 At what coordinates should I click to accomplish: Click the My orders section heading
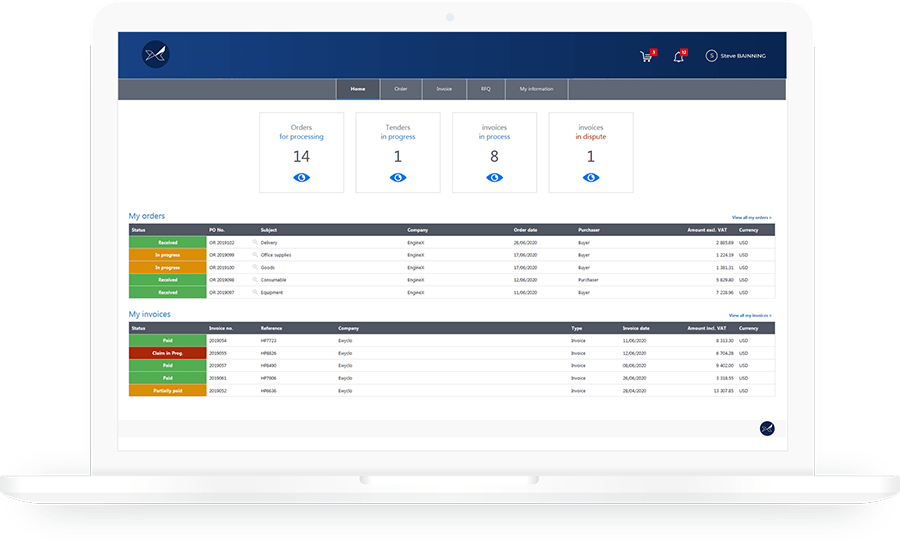[x=146, y=216]
